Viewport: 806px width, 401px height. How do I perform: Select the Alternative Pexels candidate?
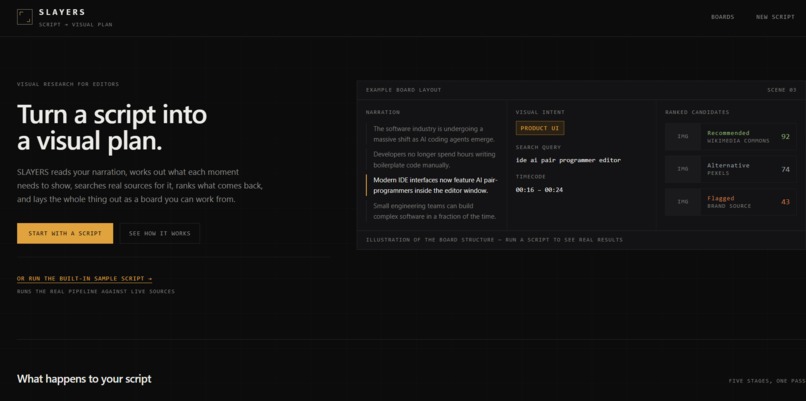click(x=730, y=169)
